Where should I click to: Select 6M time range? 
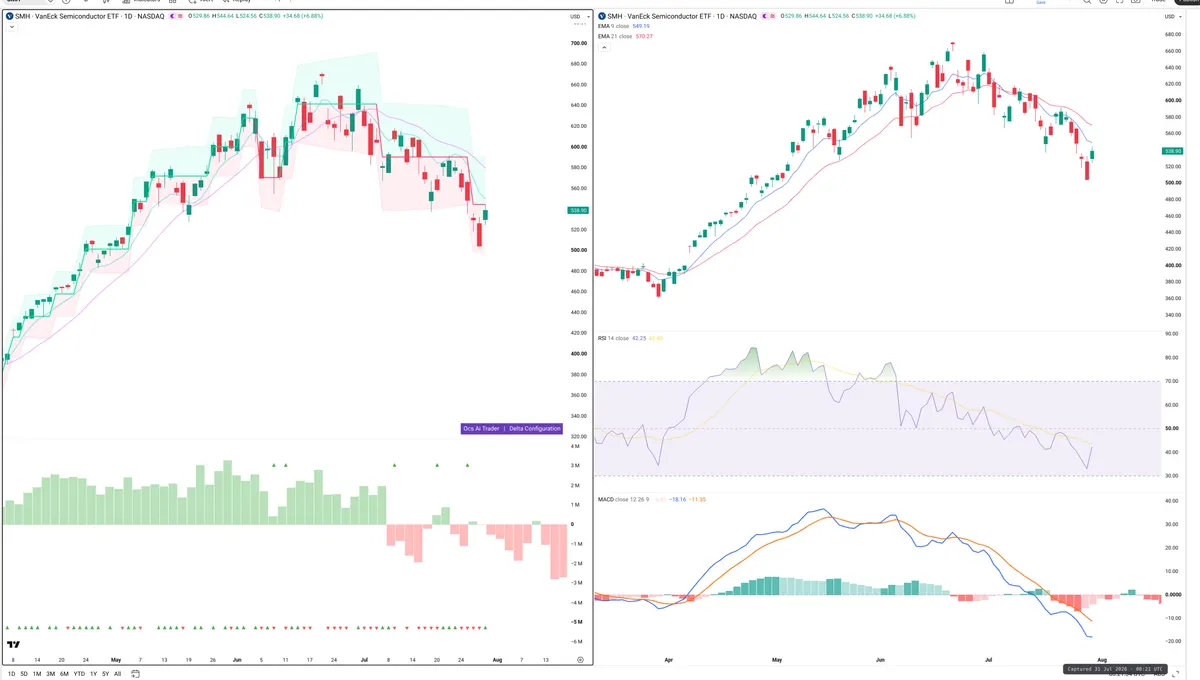pyautogui.click(x=64, y=674)
